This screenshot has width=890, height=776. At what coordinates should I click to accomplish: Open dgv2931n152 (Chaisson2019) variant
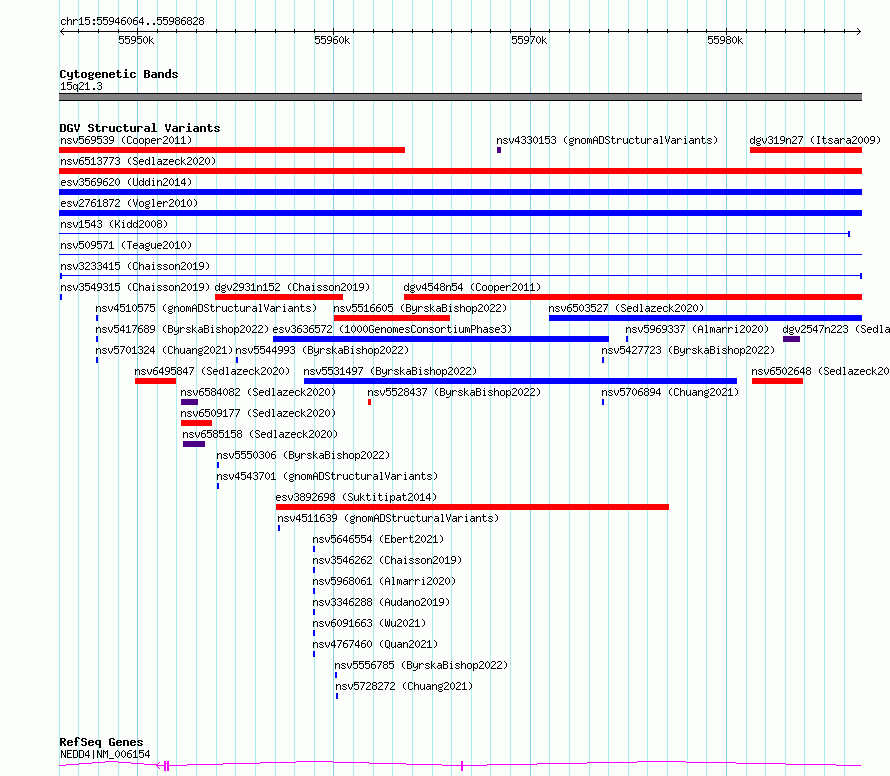click(x=292, y=287)
